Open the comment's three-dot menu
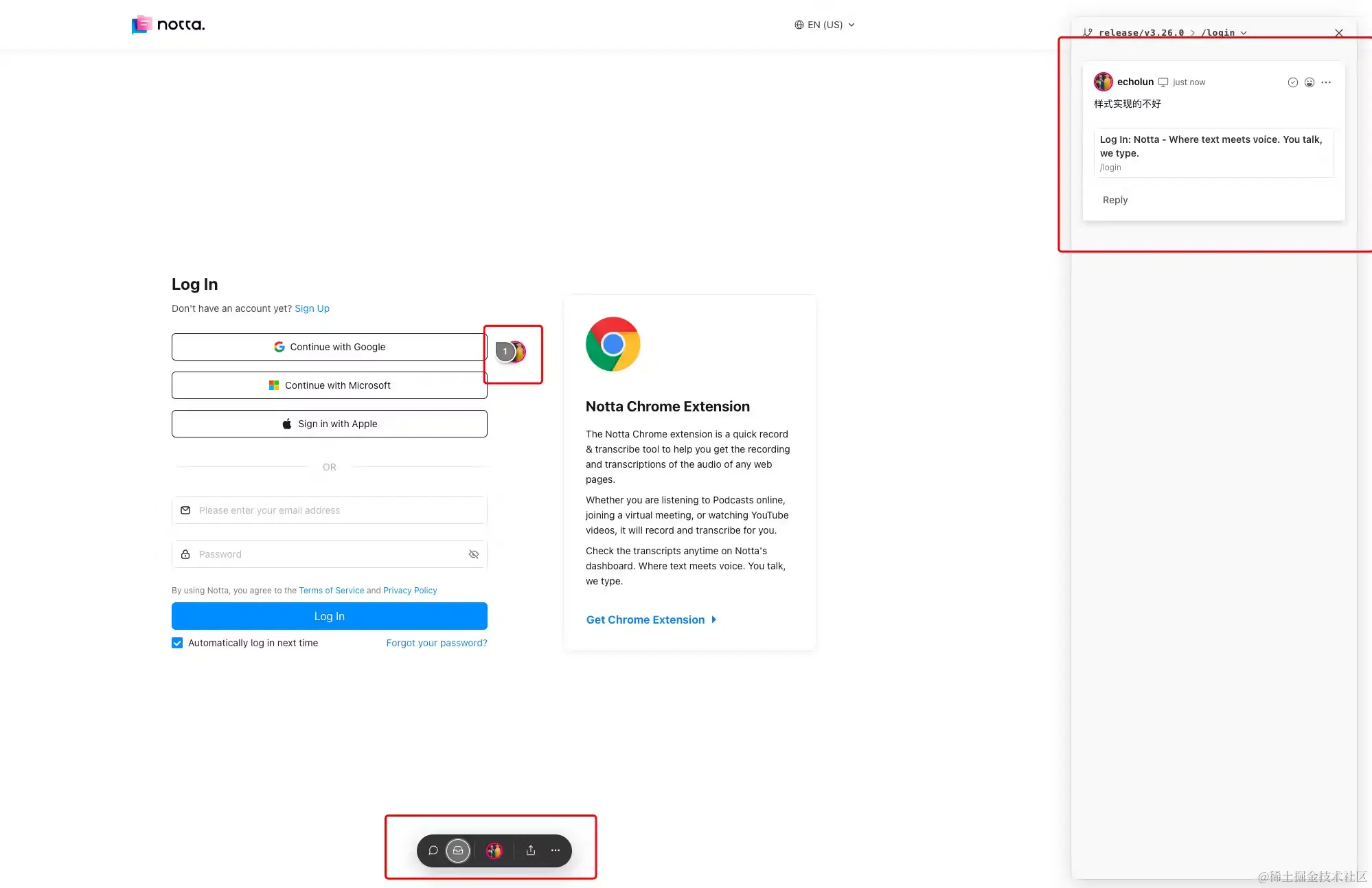1372x888 pixels. (x=1326, y=82)
